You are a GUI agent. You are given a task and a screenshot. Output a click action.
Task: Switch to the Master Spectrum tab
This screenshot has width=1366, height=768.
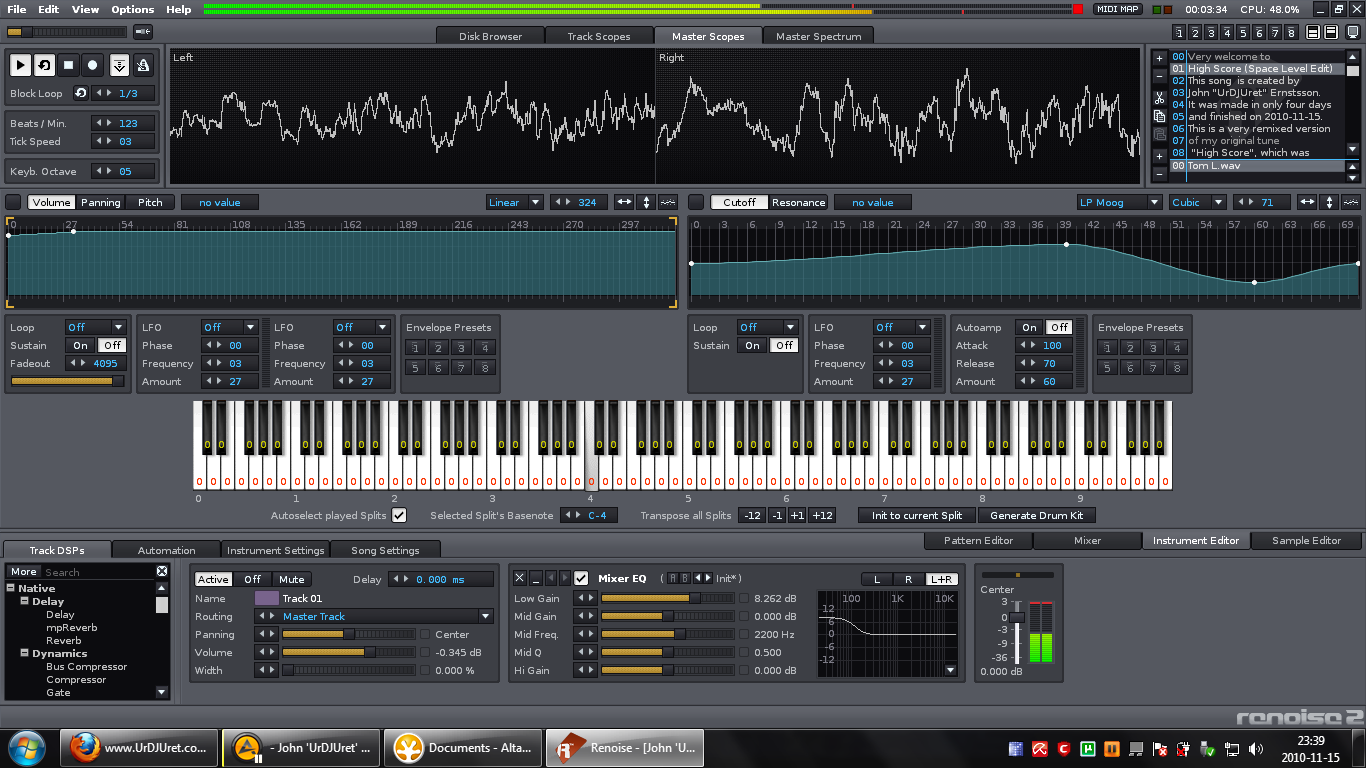(x=818, y=36)
